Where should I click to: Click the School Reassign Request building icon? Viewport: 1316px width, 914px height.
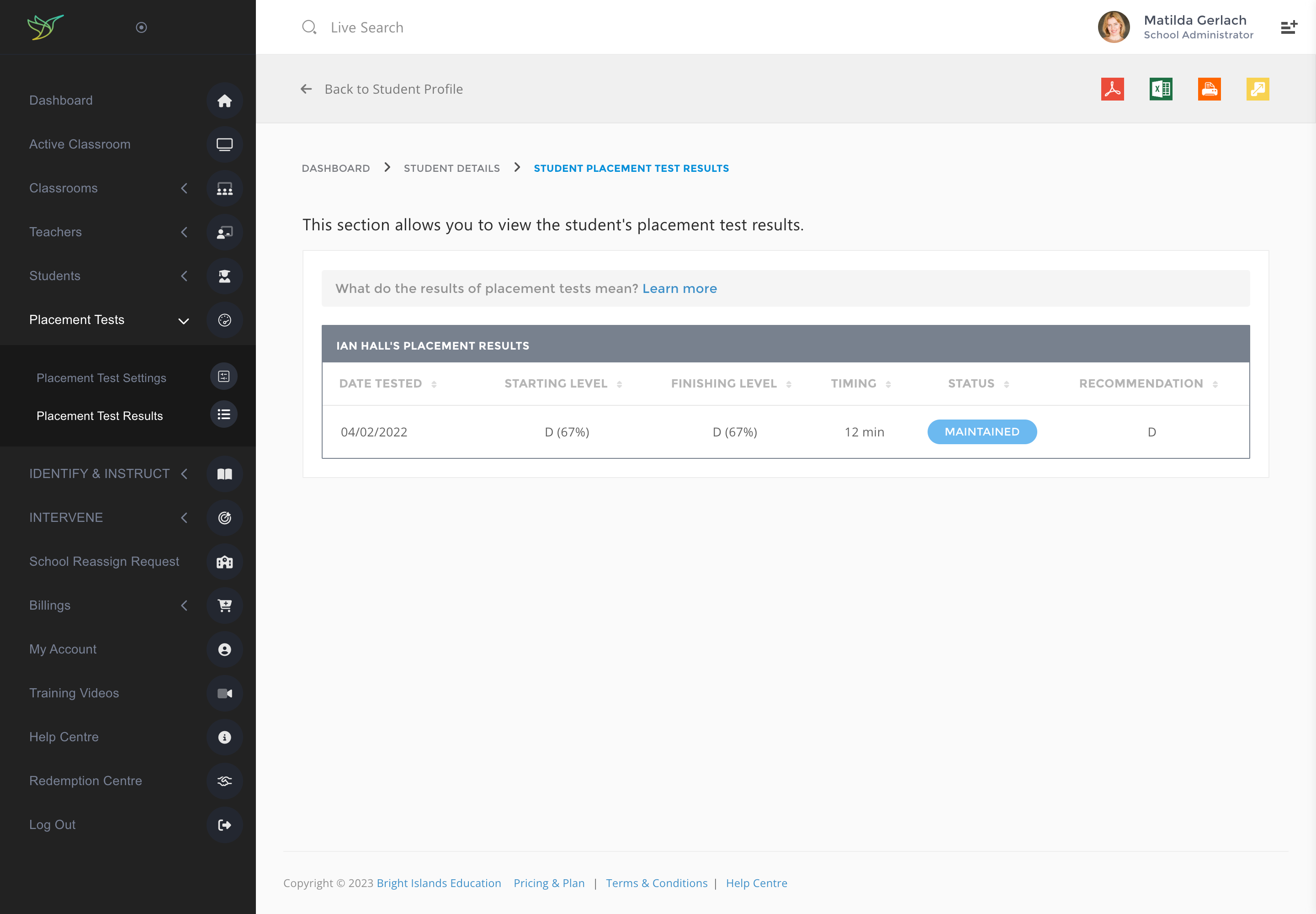(224, 562)
